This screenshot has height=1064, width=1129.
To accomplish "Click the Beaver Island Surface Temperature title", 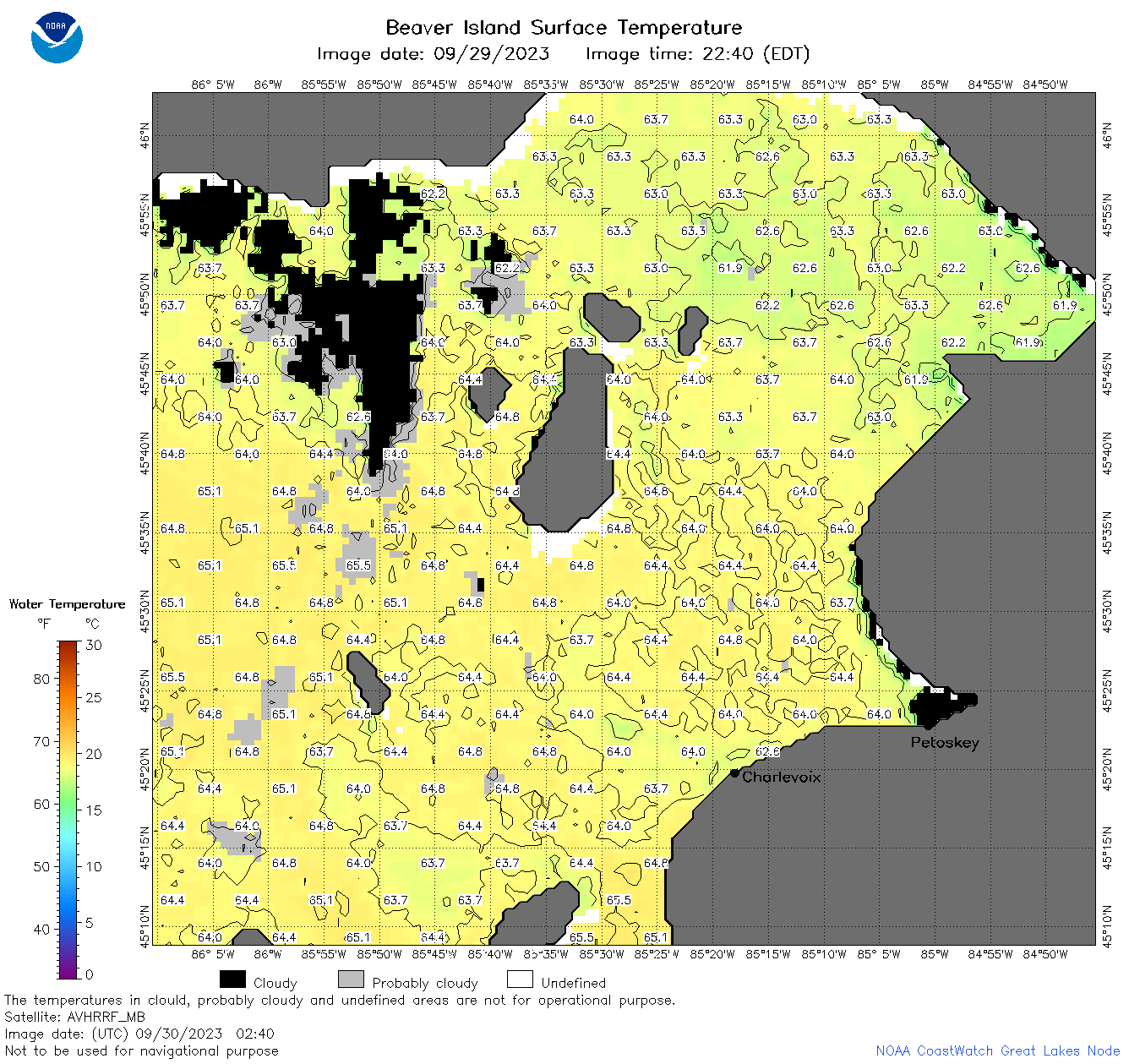I will point(564,27).
